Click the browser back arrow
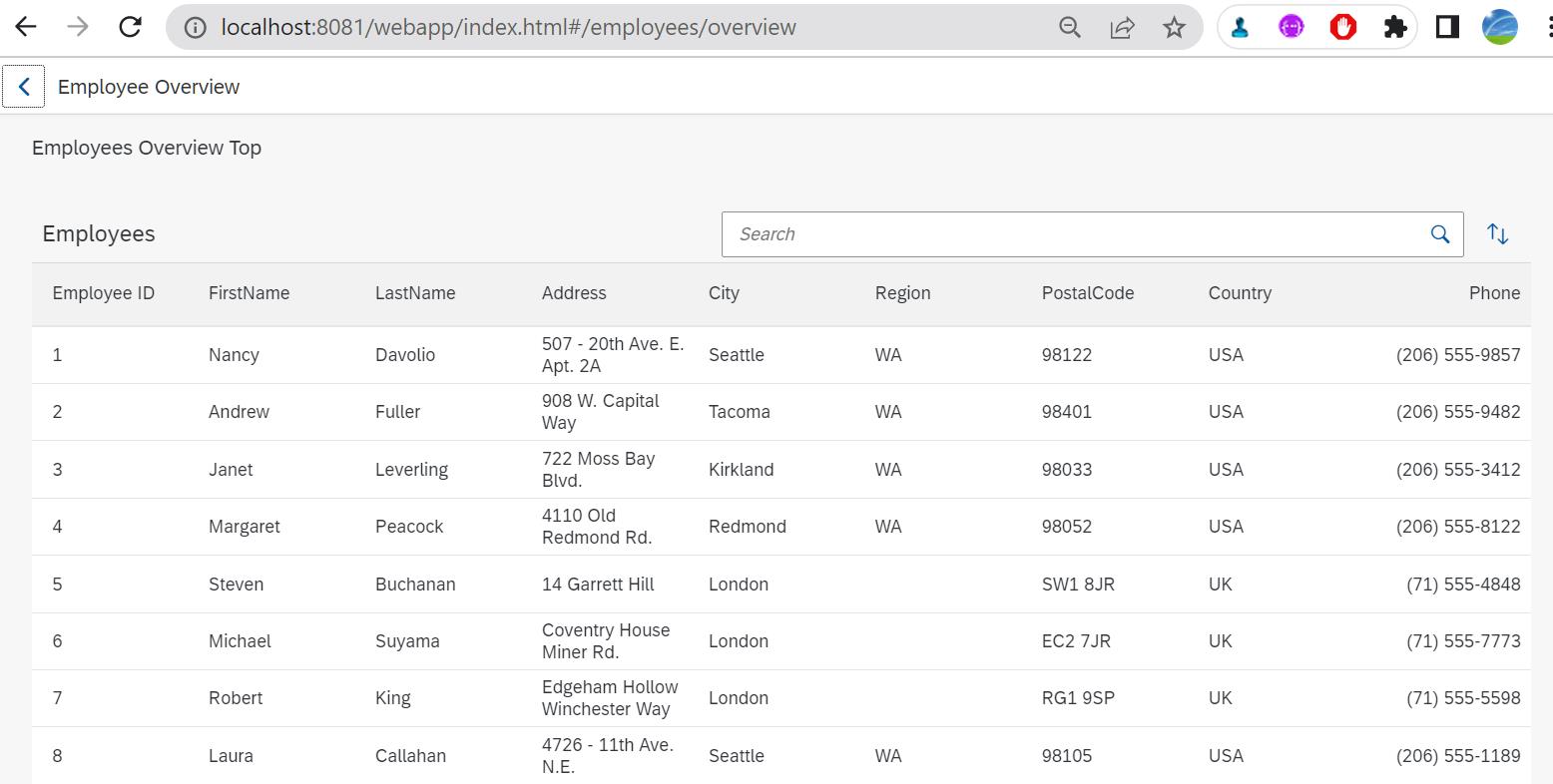Image resolution: width=1553 pixels, height=784 pixels. click(26, 27)
